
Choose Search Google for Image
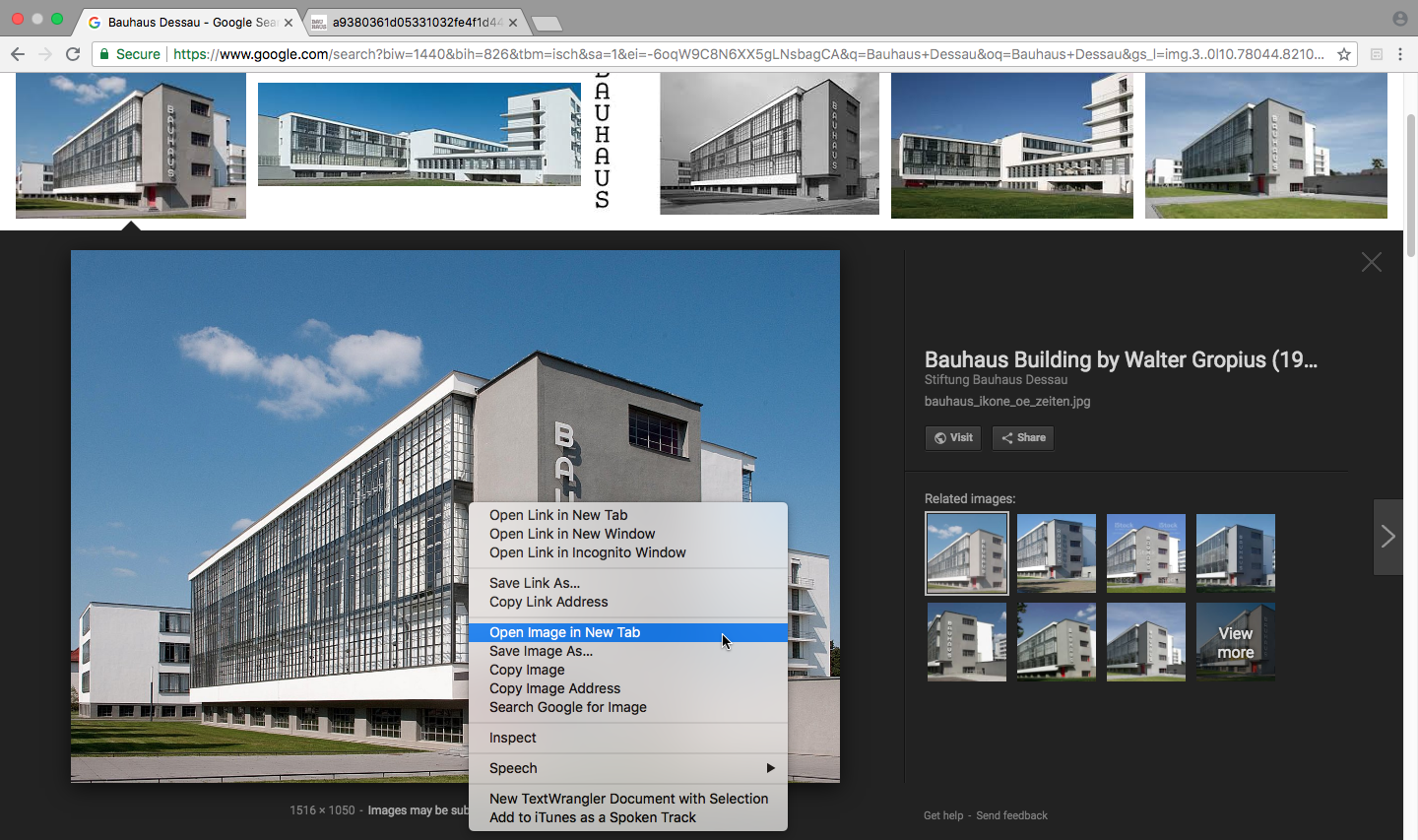pos(567,707)
